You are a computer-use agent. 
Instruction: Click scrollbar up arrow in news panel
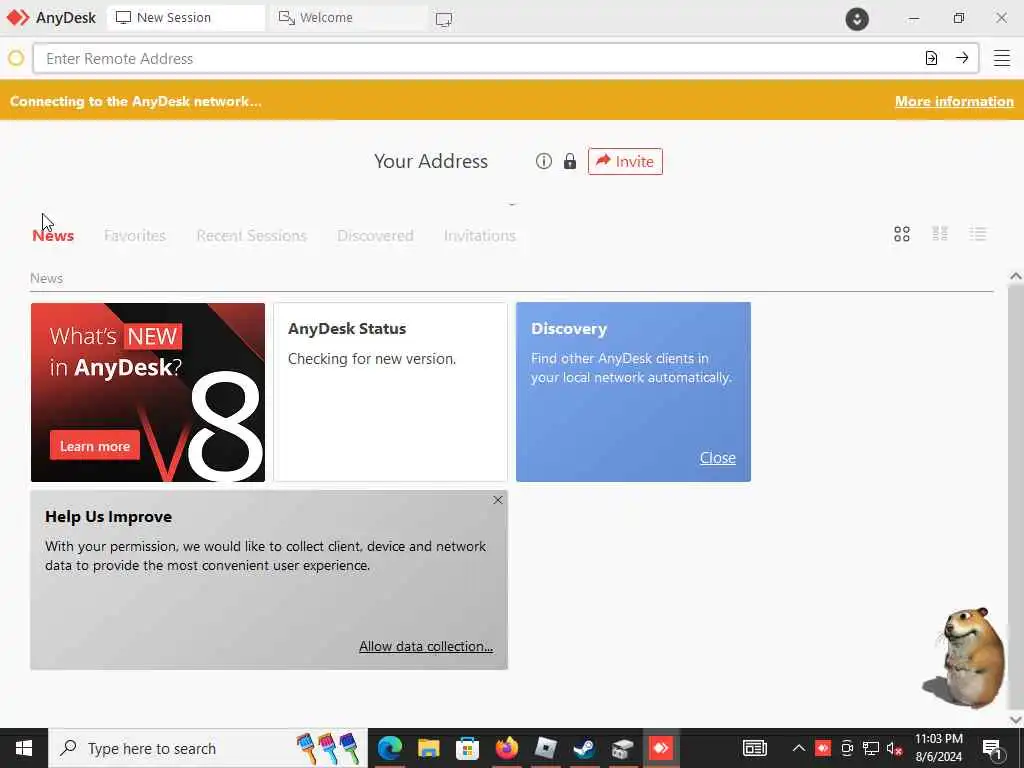[1016, 276]
